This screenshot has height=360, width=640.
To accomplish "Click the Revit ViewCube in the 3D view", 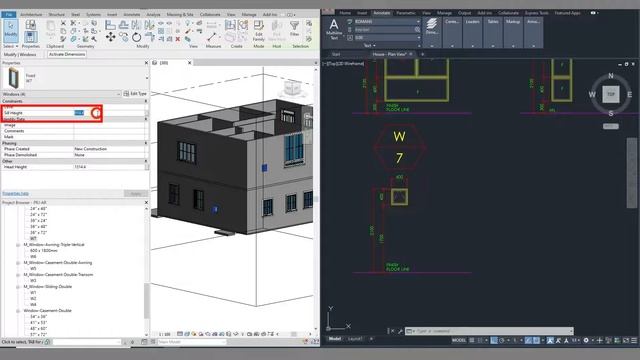I will pos(293,88).
